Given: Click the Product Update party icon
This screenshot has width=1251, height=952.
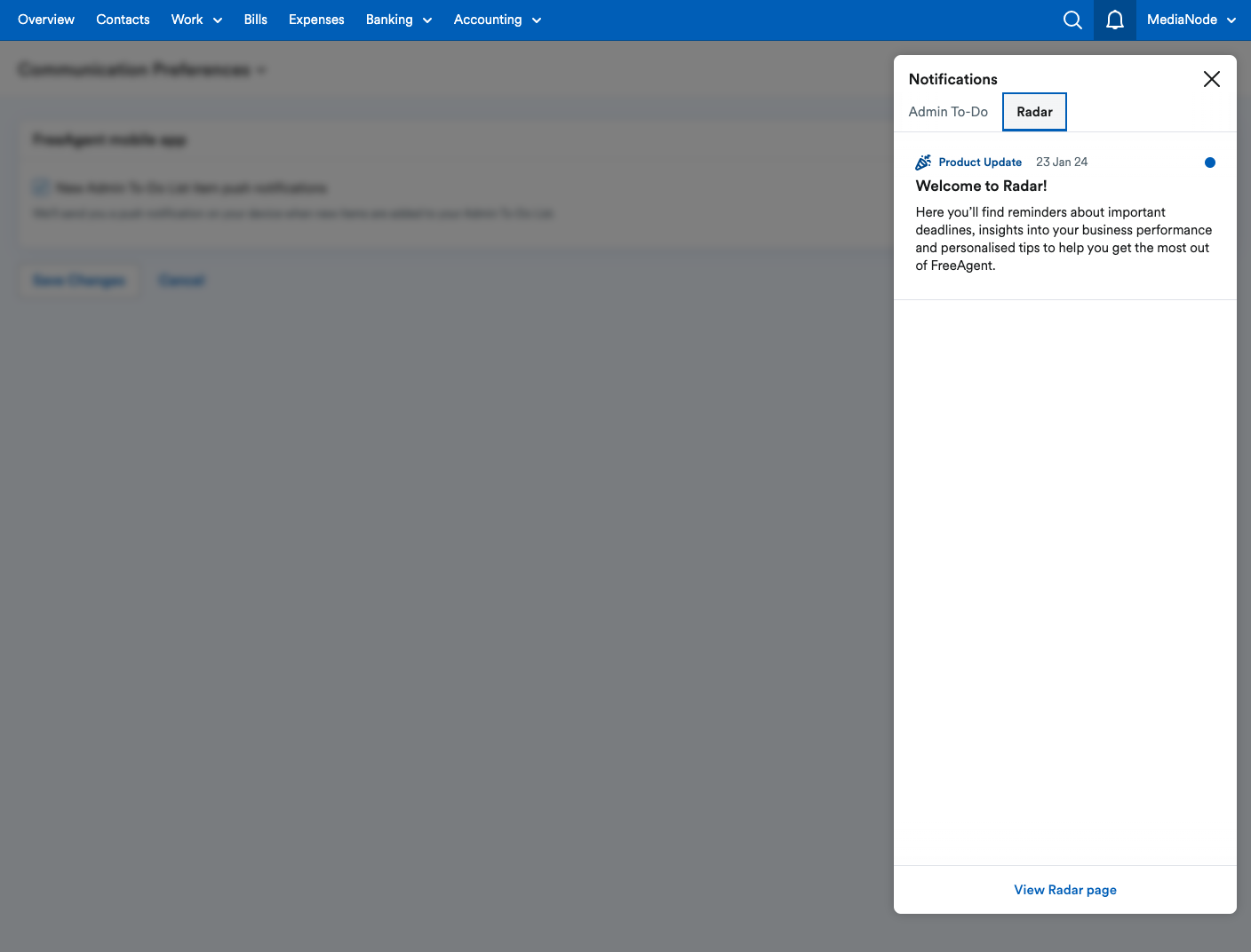Looking at the screenshot, I should (x=923, y=163).
